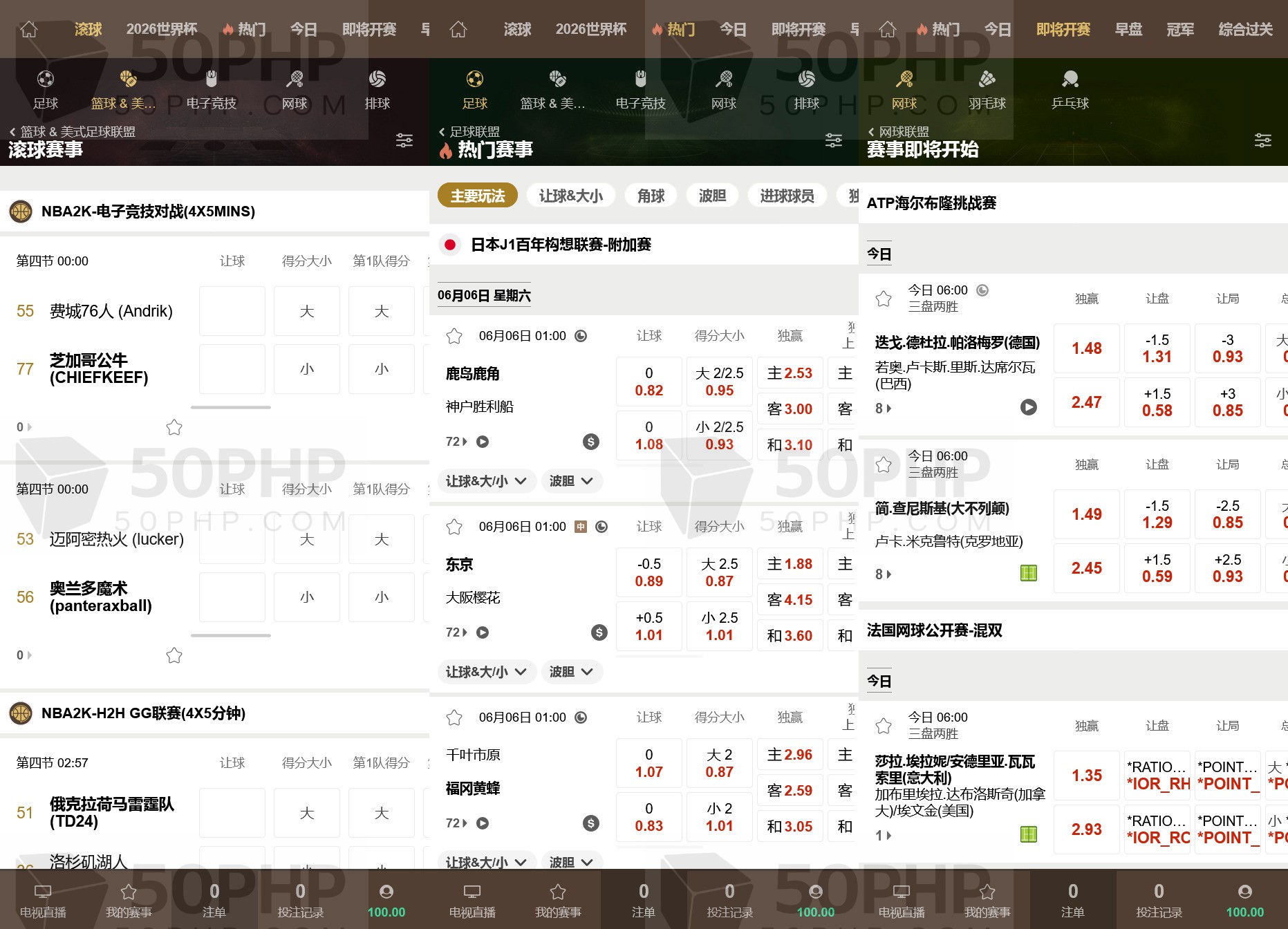
Task: Choose the 羽毛球 badminton sport icon
Action: (987, 90)
